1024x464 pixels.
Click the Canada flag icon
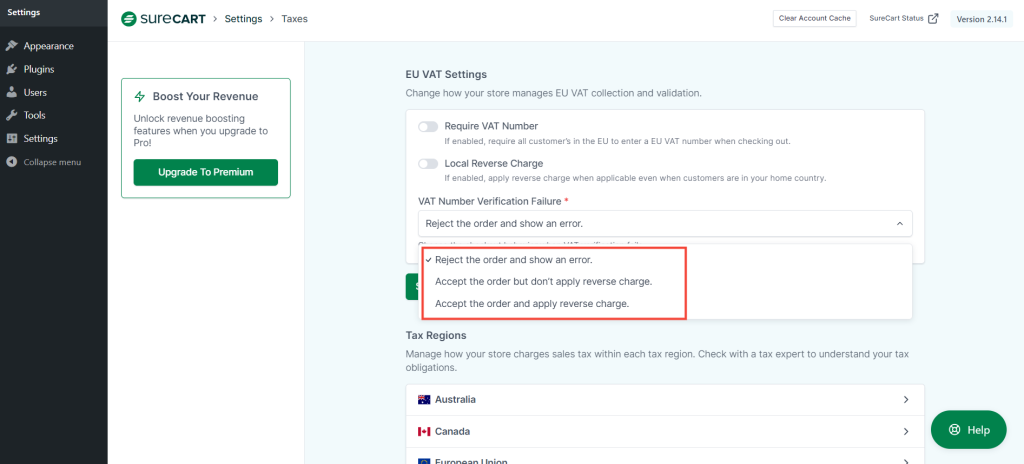click(x=424, y=432)
